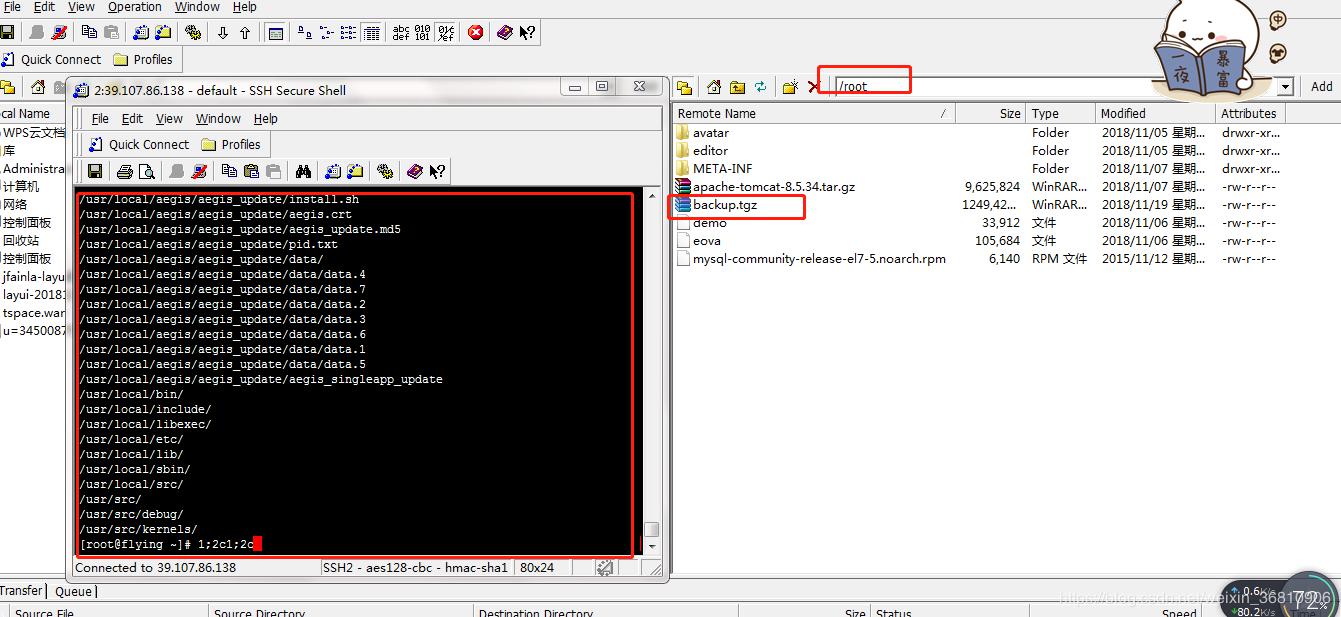Click the download arrow icon in main toolbar

click(x=223, y=33)
